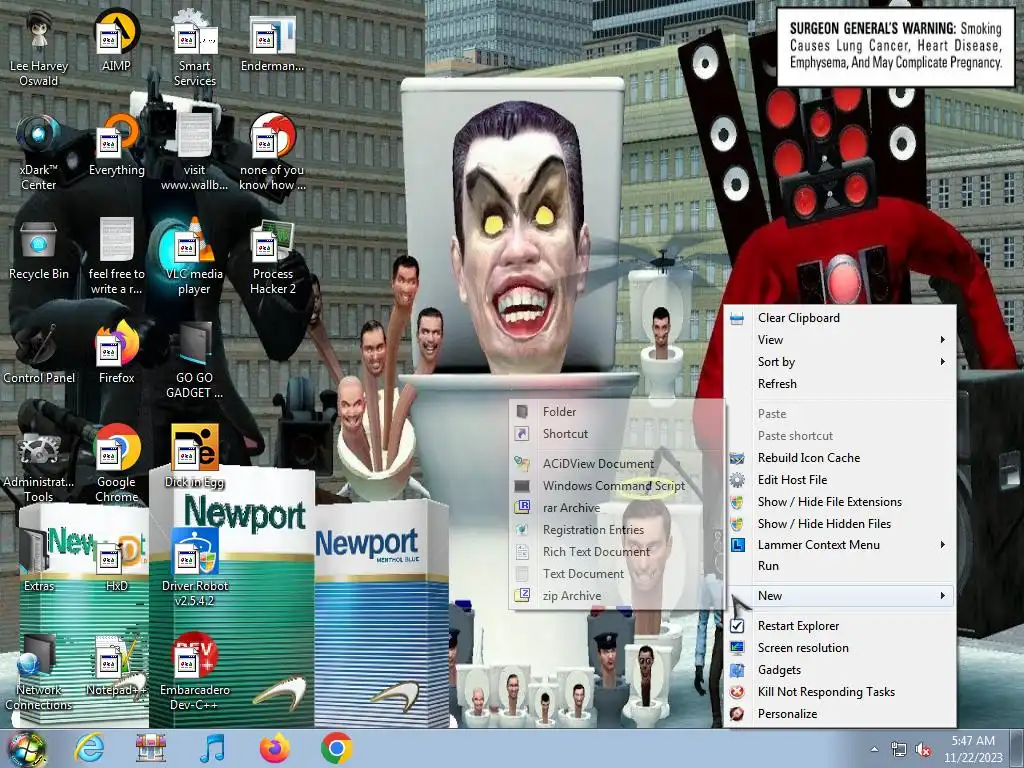
Task: Create a new zip Archive
Action: pos(616,596)
